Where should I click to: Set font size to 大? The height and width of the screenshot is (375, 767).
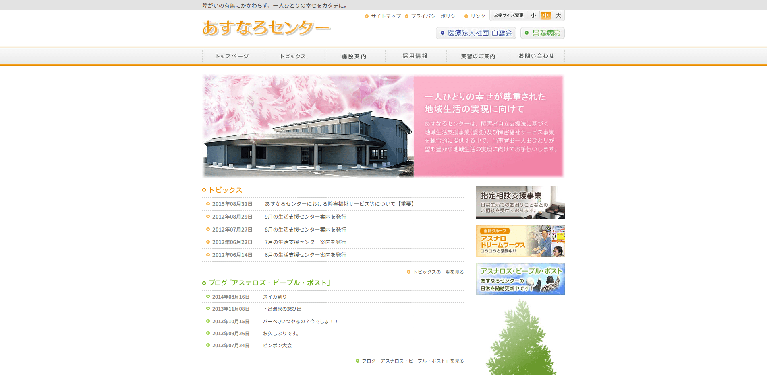(558, 16)
